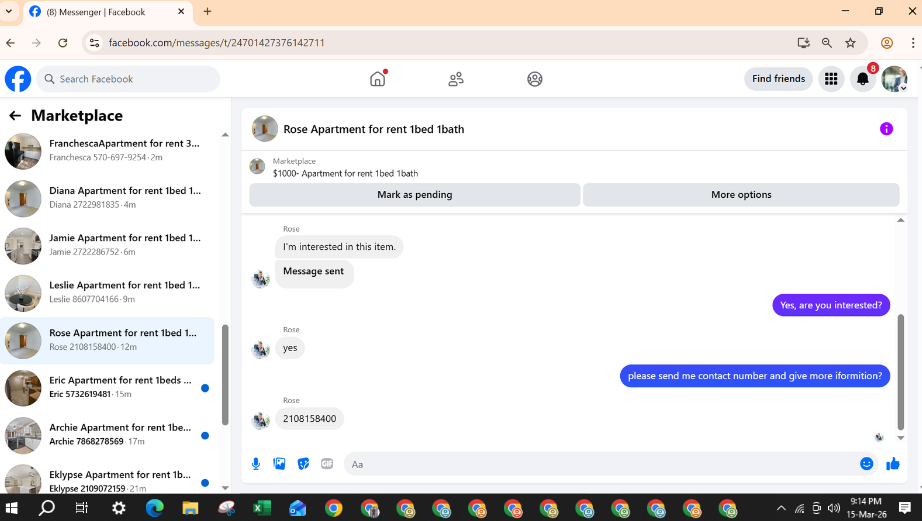The height and width of the screenshot is (521, 922).
Task: Click message thread scroll down arrow
Action: tap(900, 437)
